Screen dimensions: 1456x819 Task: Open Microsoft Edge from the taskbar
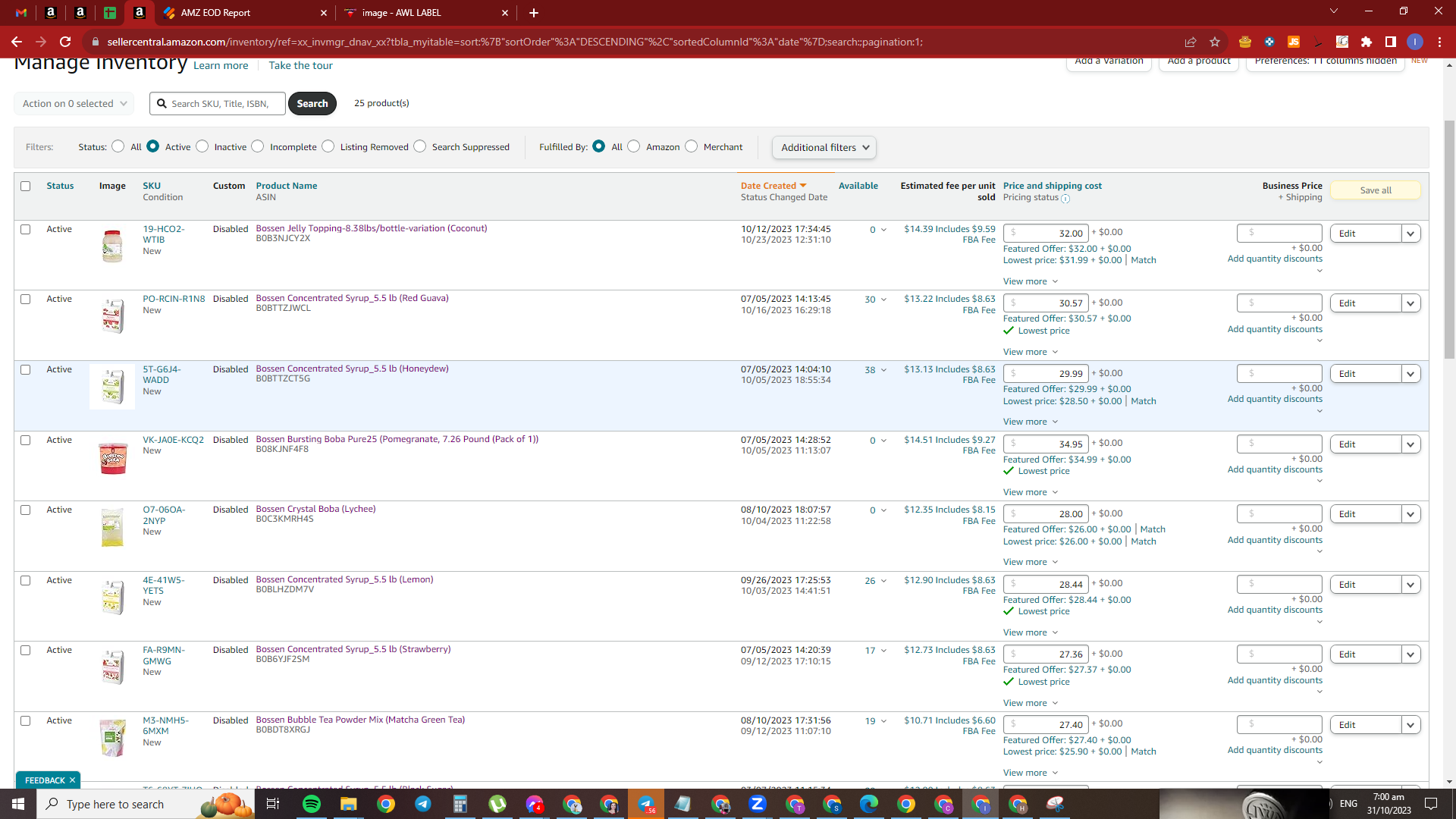coord(868,804)
